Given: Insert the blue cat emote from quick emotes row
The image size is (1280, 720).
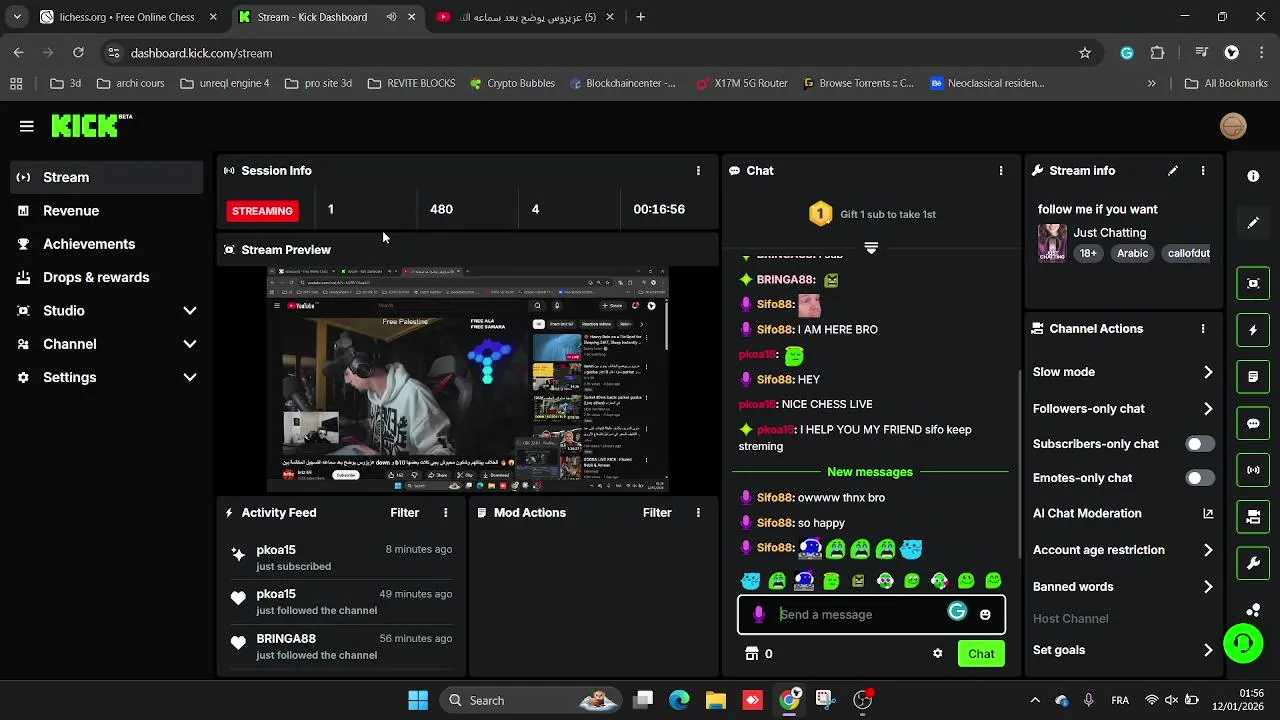Looking at the screenshot, I should pos(750,581).
